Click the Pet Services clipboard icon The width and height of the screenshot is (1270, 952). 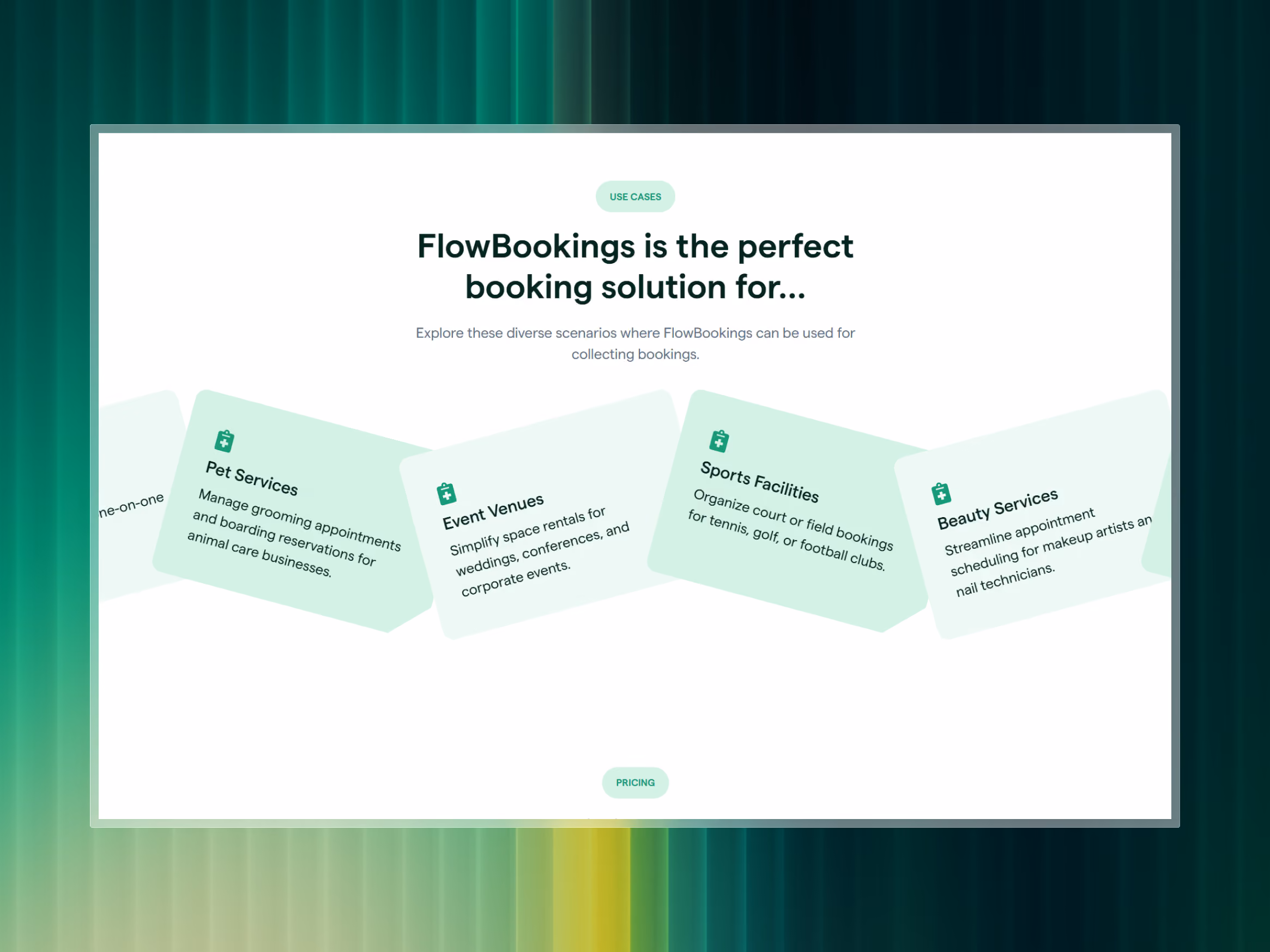coord(225,441)
